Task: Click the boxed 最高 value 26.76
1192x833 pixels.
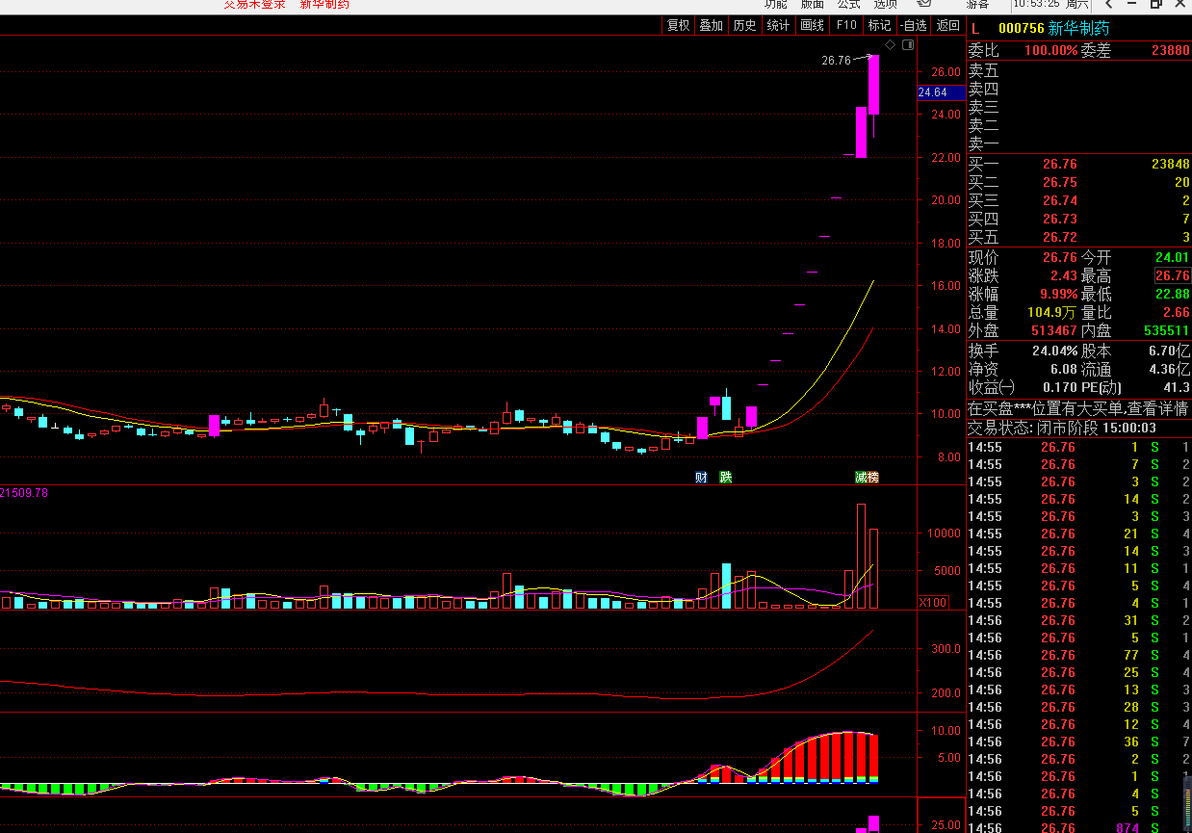Action: point(1172,276)
